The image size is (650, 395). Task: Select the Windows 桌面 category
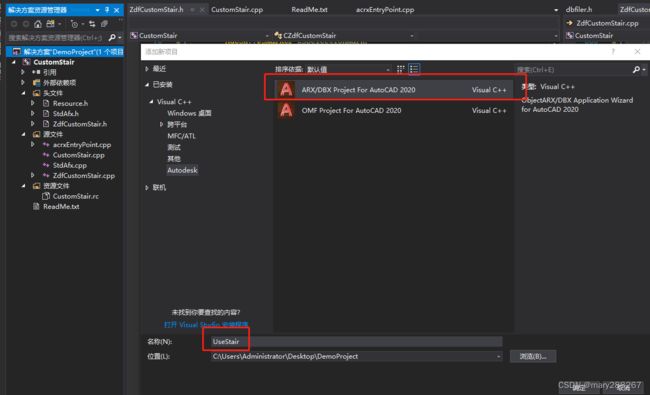[189, 113]
